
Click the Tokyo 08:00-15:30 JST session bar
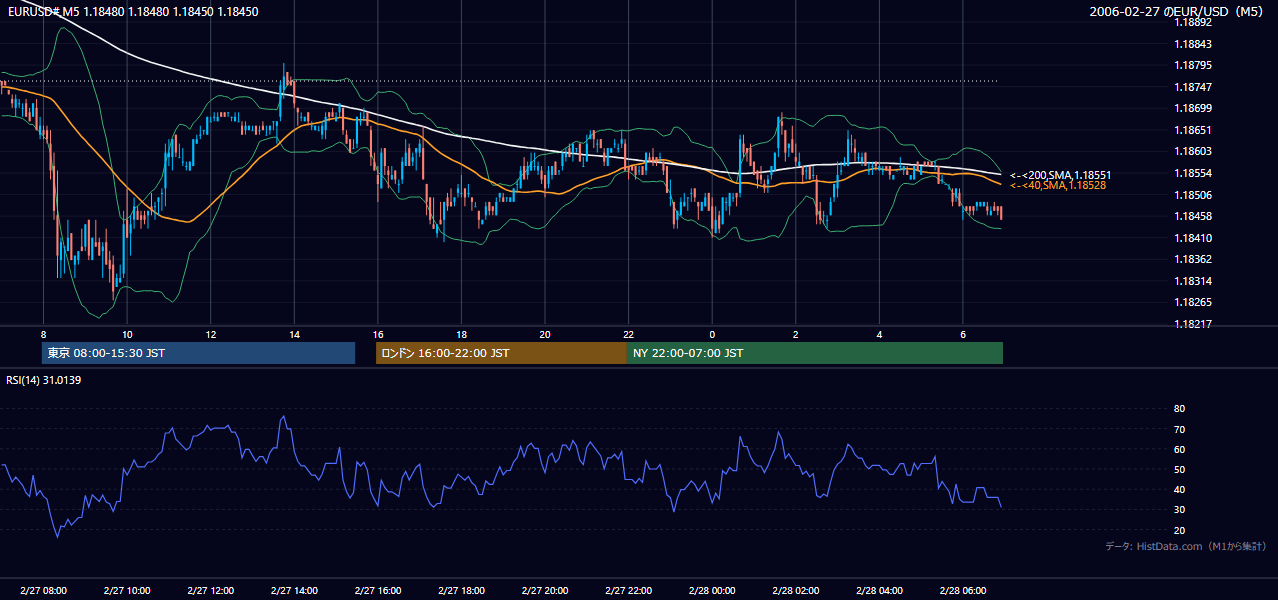198,353
